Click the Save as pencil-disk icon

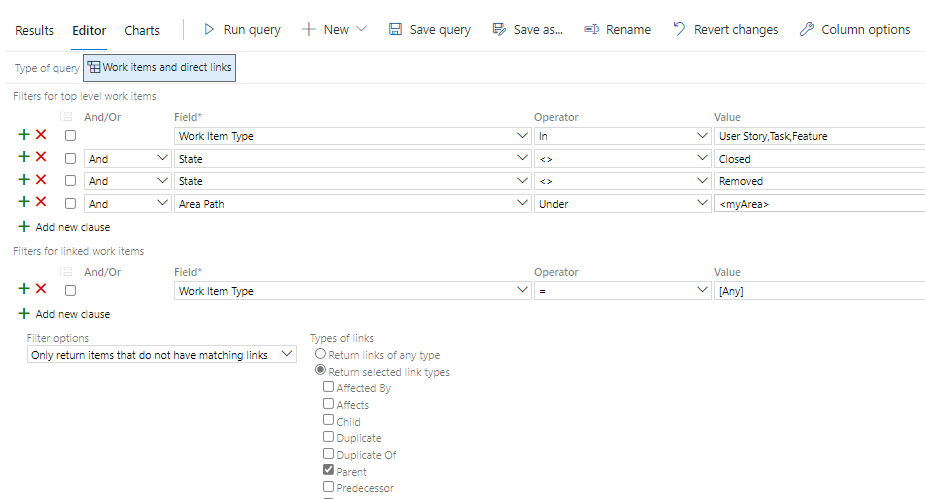[x=499, y=29]
